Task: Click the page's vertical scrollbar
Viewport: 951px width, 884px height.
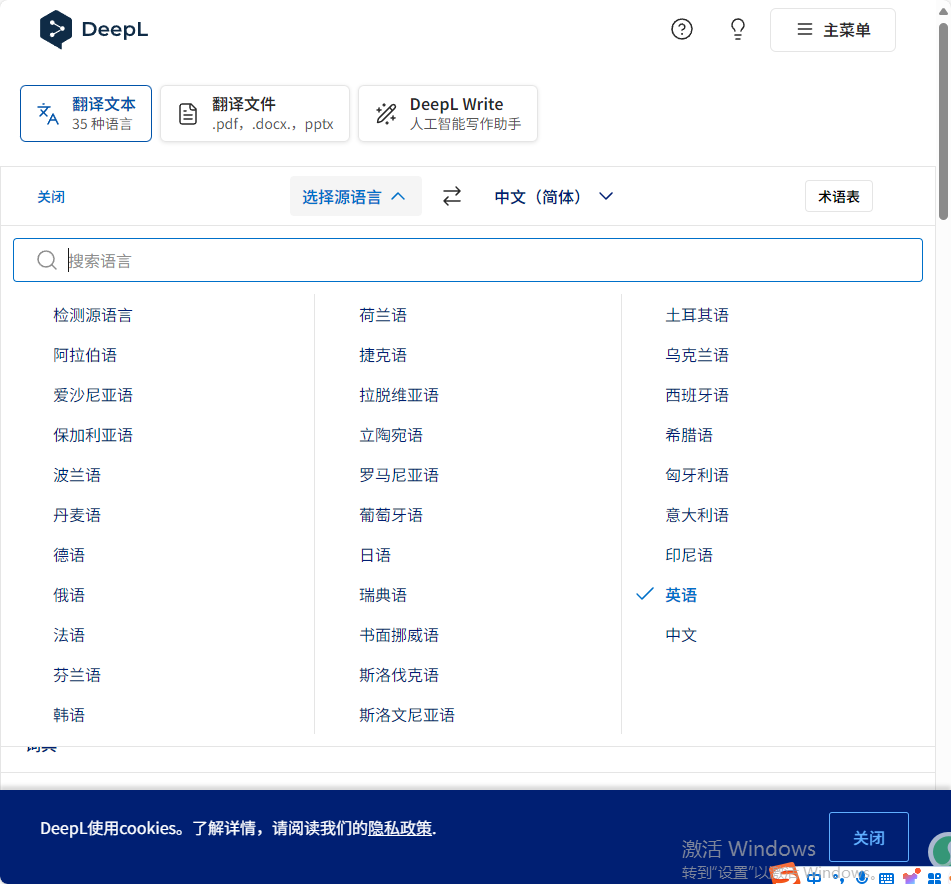Action: coord(943,121)
